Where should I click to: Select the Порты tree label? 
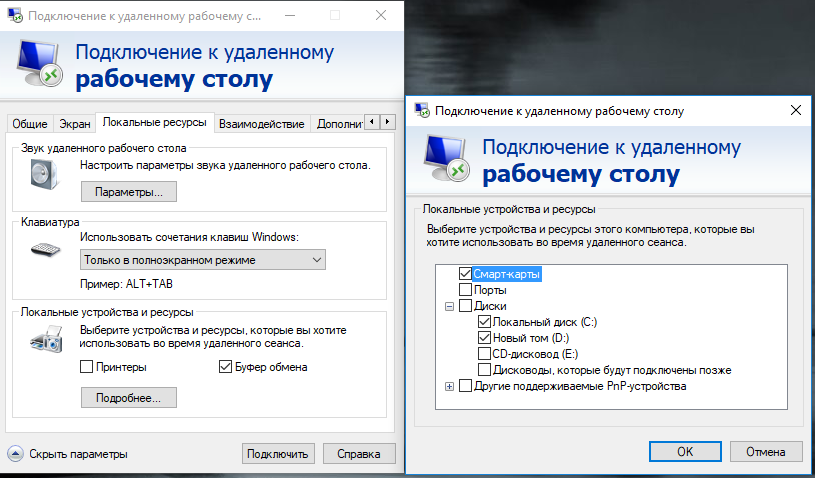490,290
